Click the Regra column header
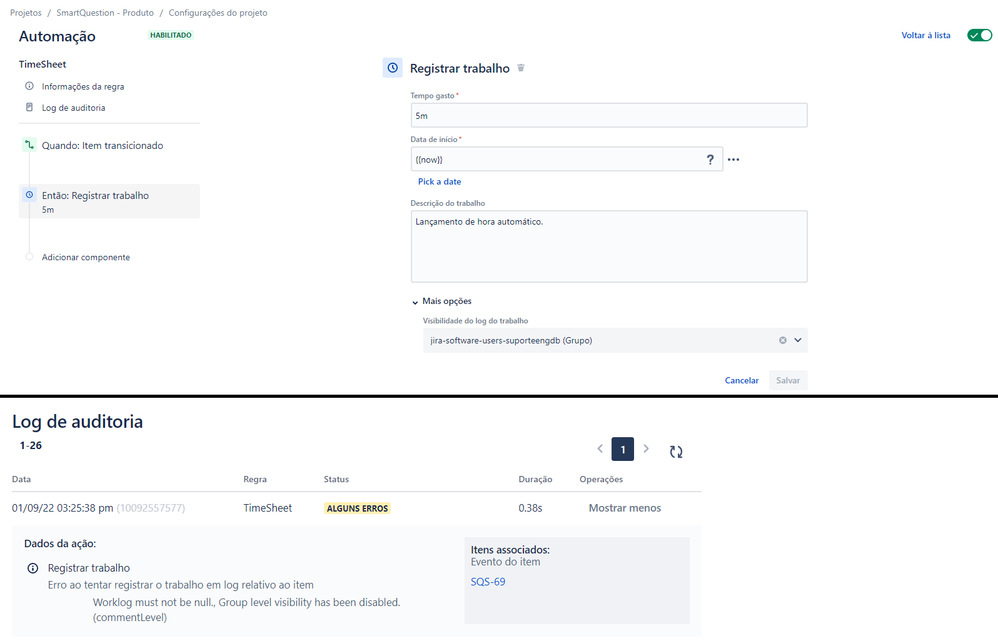998x643 pixels. pyautogui.click(x=255, y=479)
